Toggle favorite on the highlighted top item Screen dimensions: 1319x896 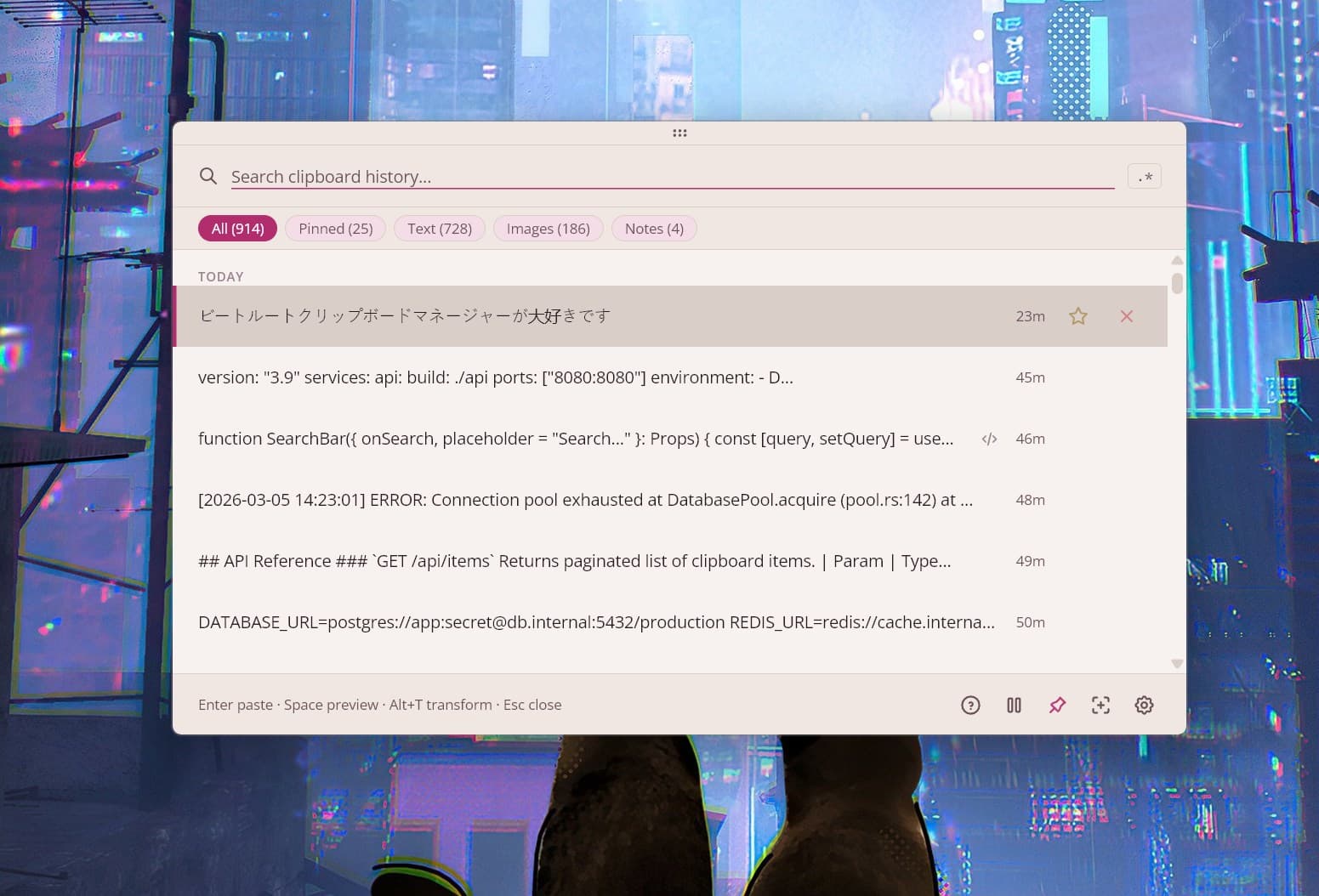[x=1077, y=315]
